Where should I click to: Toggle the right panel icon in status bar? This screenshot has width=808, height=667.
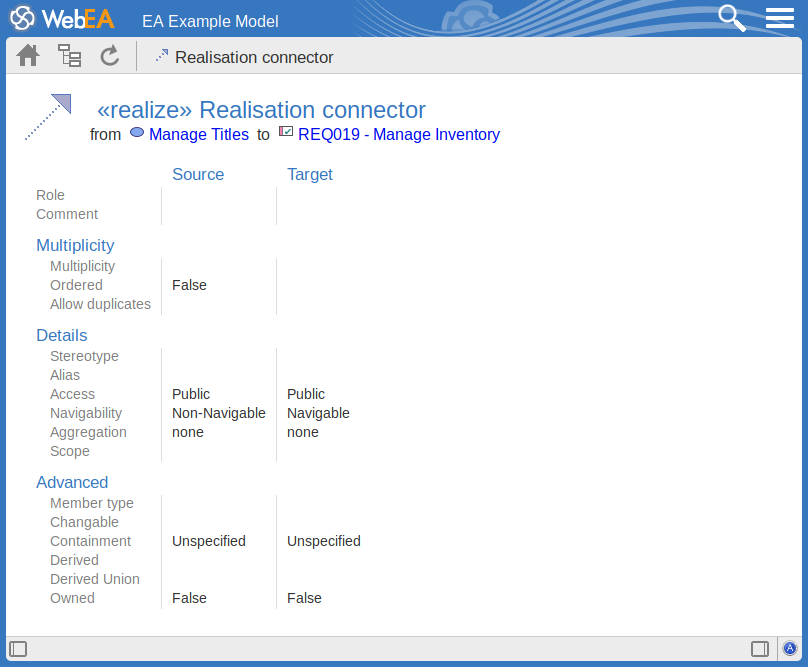click(x=760, y=649)
